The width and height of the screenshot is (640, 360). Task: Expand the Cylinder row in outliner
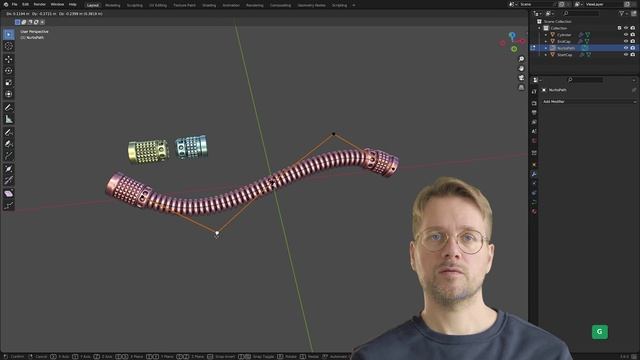coord(546,35)
